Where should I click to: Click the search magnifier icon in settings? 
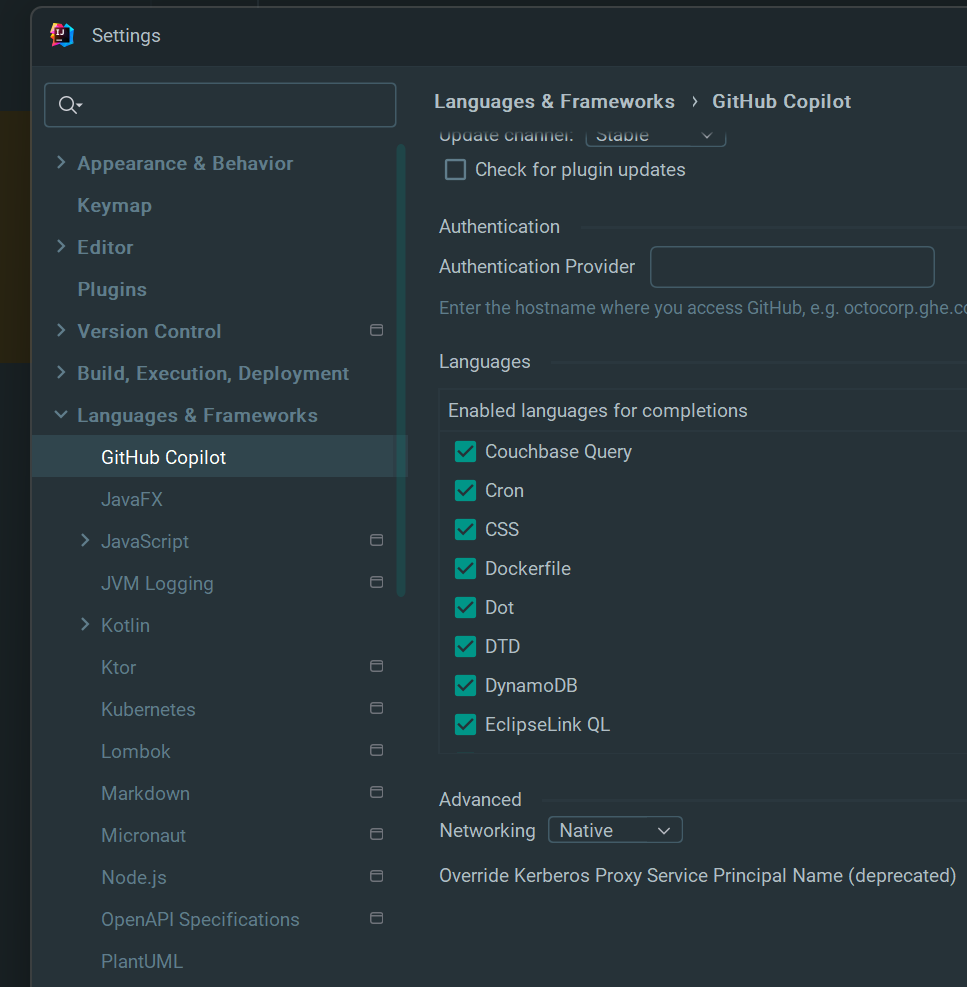(x=69, y=105)
